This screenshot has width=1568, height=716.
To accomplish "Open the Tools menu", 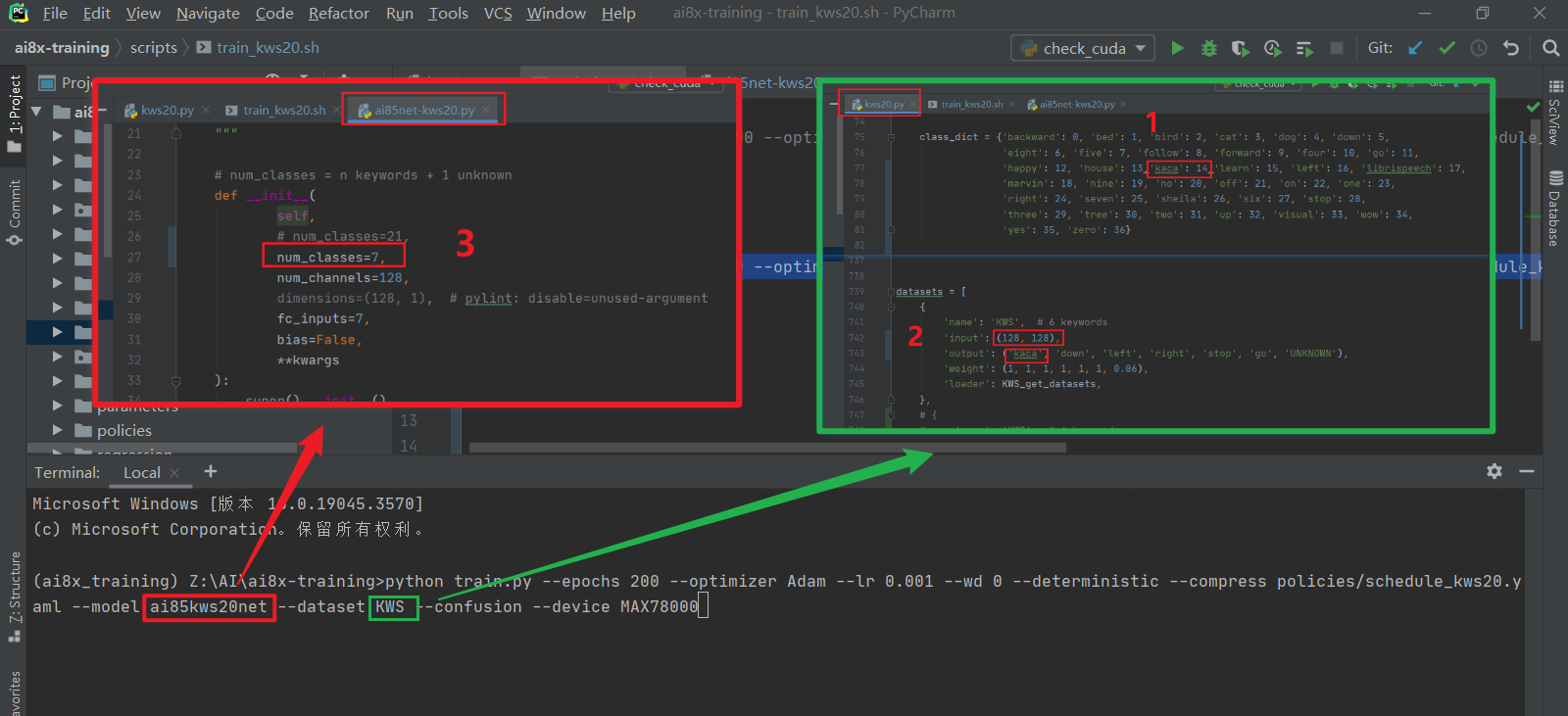I will click(448, 14).
